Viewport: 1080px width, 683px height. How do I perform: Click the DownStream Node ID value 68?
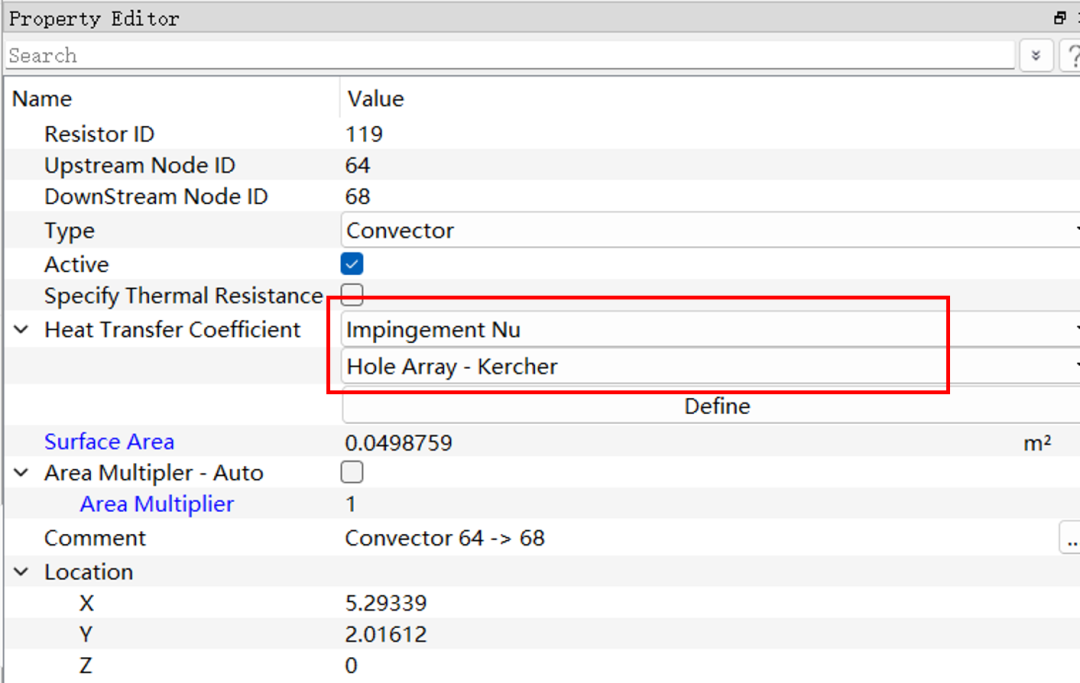click(357, 196)
